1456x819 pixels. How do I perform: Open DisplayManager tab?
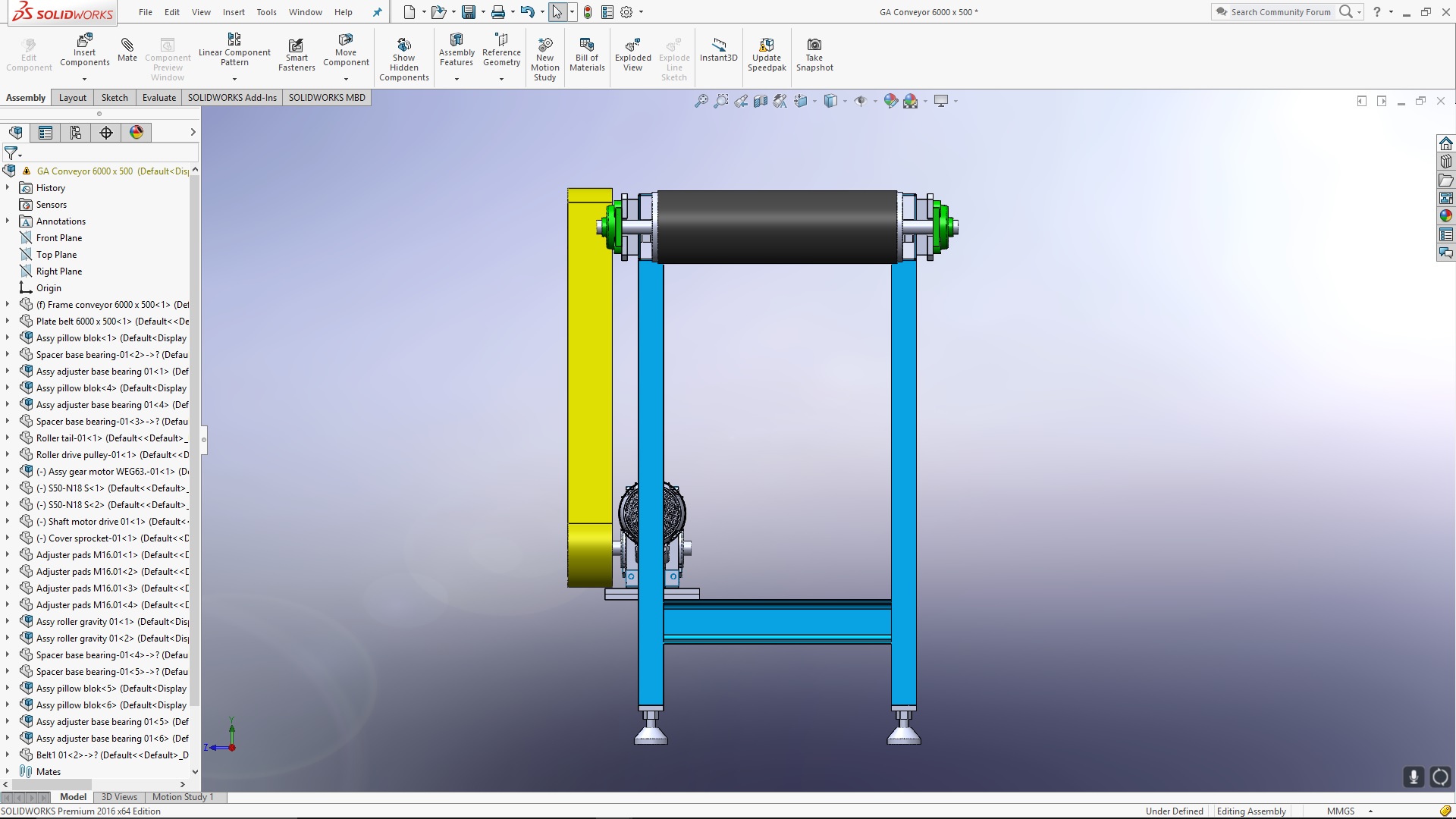136,133
